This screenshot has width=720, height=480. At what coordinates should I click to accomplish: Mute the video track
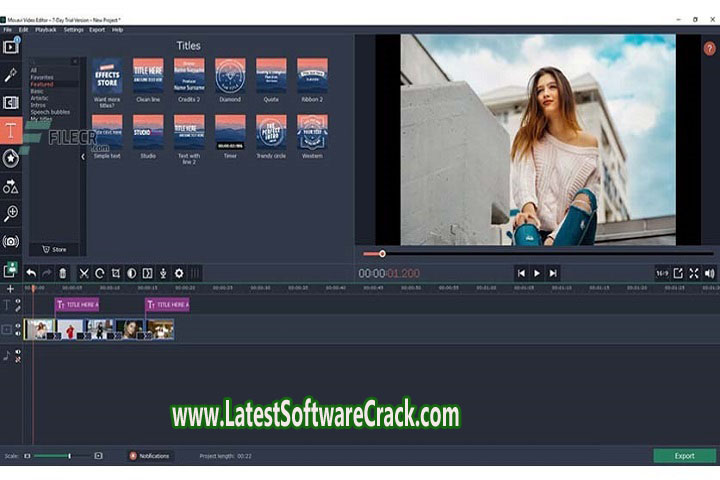18,333
